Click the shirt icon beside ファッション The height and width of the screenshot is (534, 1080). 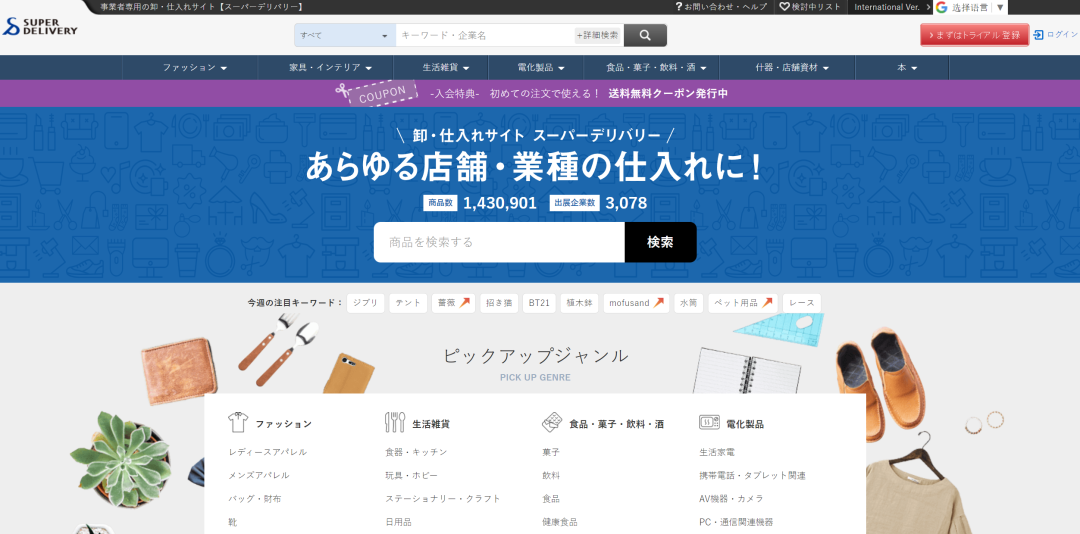click(x=237, y=422)
